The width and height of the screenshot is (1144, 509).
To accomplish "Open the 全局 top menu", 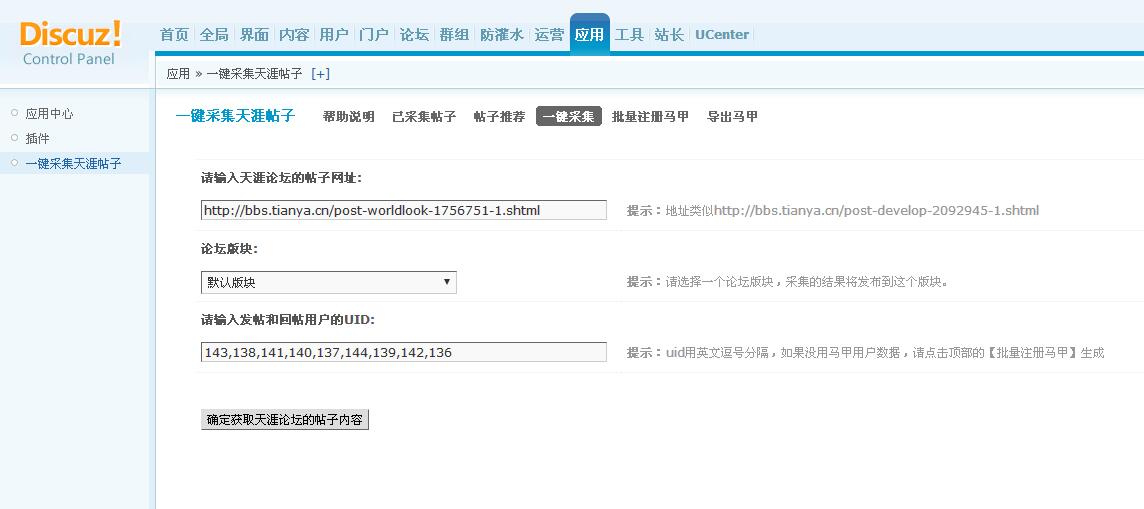I will pos(214,34).
